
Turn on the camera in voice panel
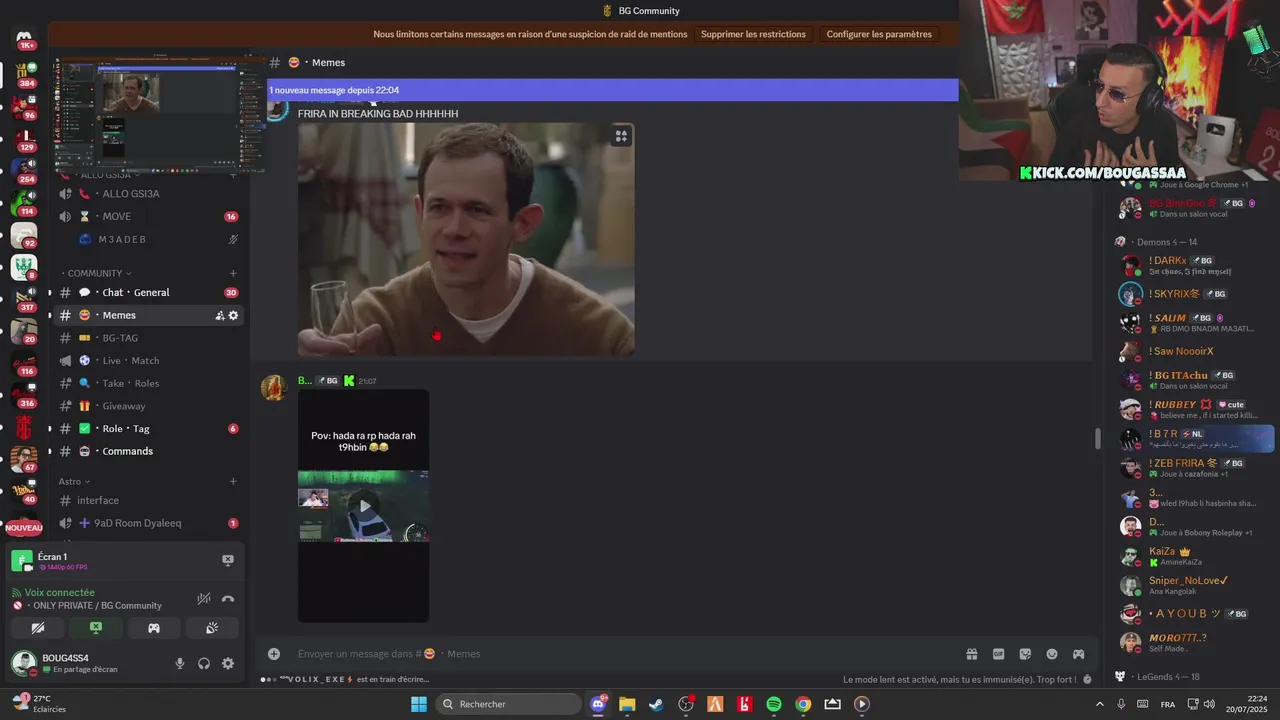38,628
